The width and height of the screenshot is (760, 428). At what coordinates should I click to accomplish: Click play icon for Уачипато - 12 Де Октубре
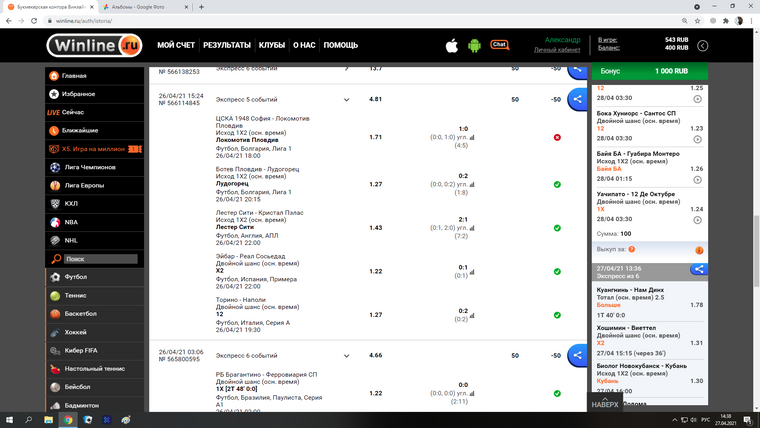(697, 220)
